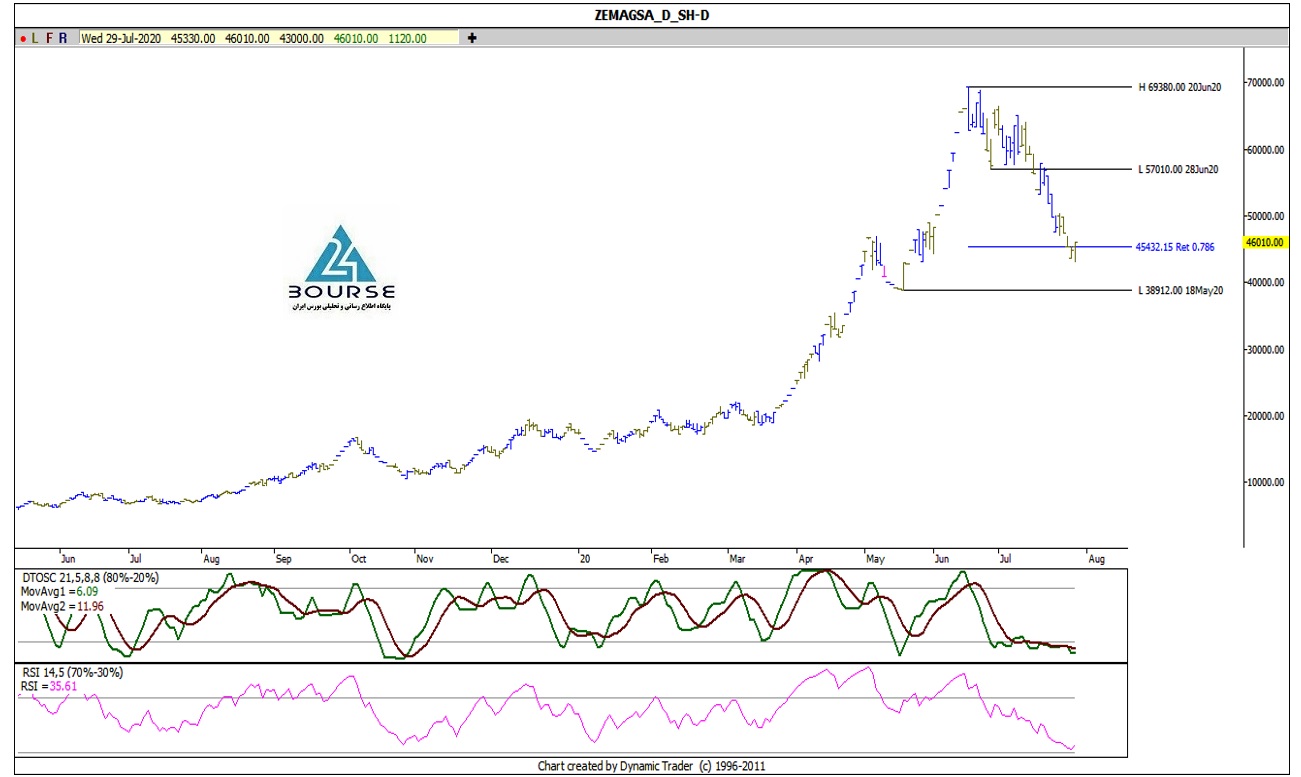Click the ZEMAGSA_D_SH-D chart title
This screenshot has width=1301, height=777.
(x=650, y=15)
